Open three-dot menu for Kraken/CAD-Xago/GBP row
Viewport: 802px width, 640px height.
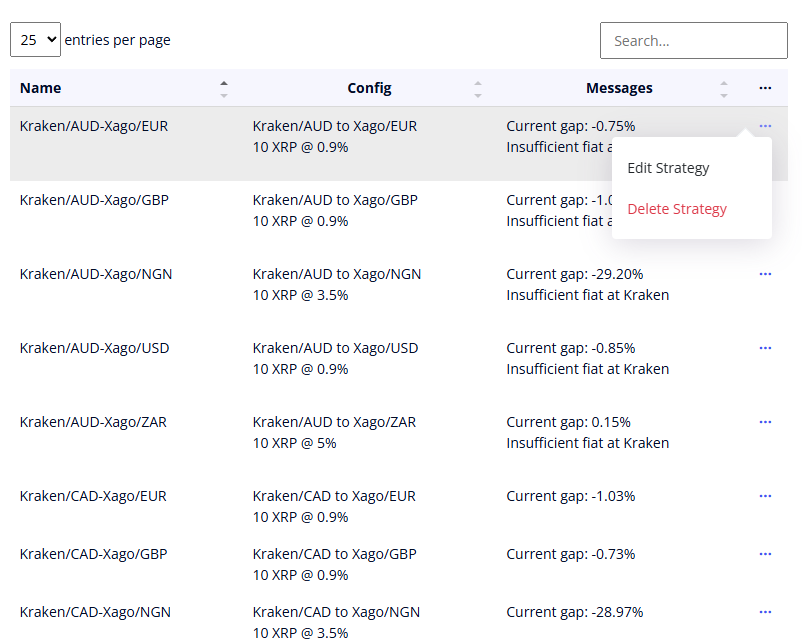pyautogui.click(x=765, y=554)
